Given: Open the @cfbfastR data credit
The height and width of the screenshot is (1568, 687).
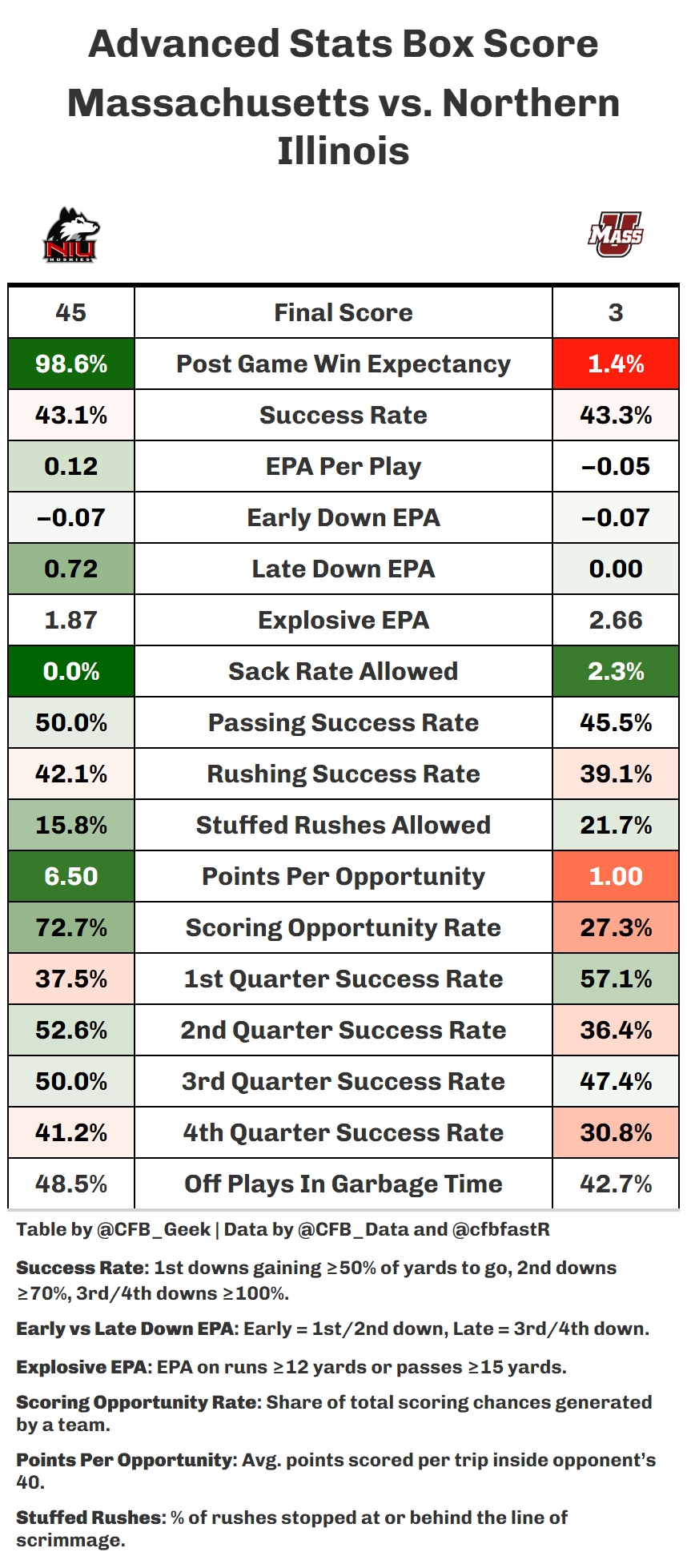Looking at the screenshot, I should [500, 1229].
